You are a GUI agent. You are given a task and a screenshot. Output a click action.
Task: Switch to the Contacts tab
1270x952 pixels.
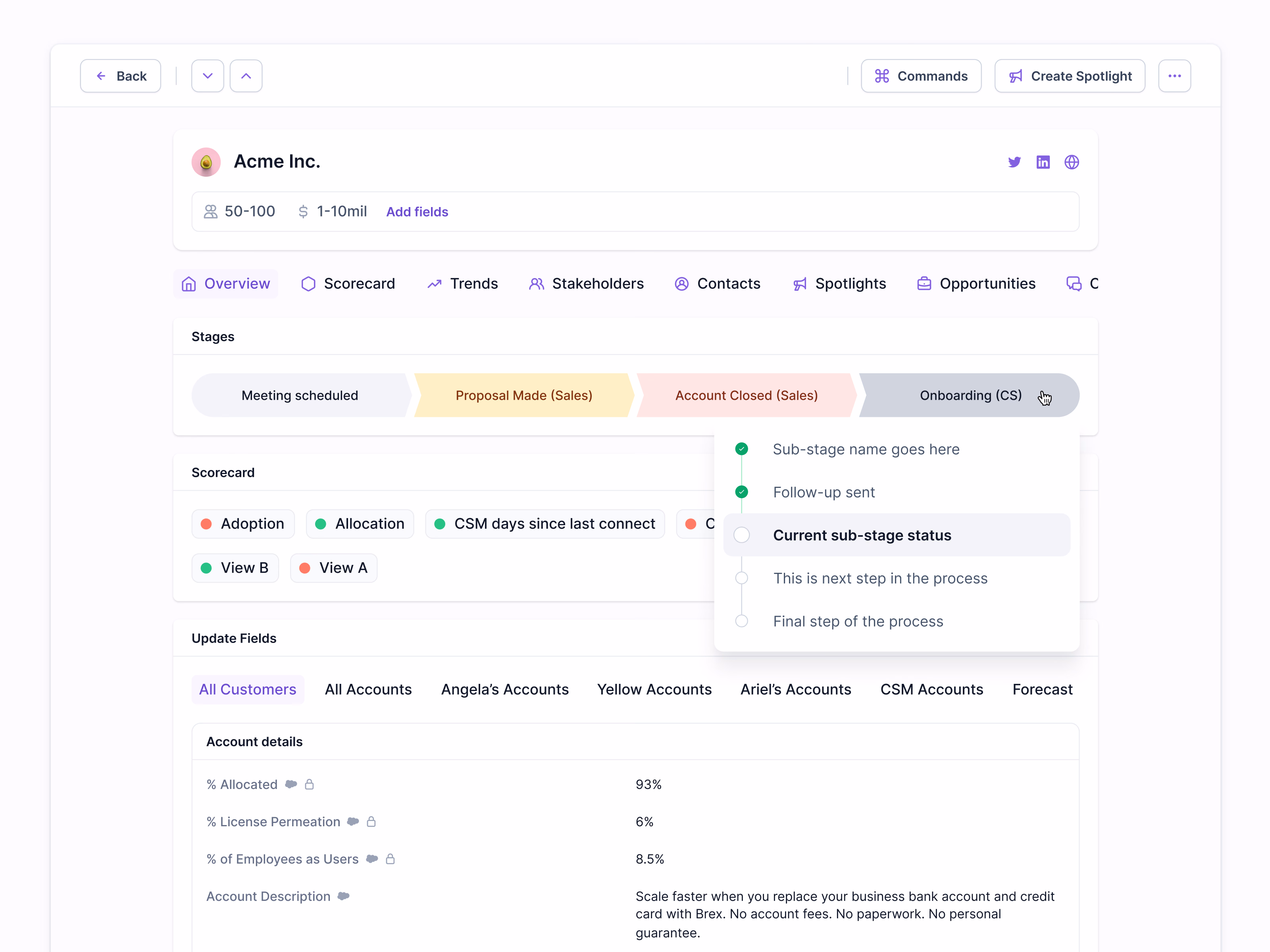click(717, 284)
